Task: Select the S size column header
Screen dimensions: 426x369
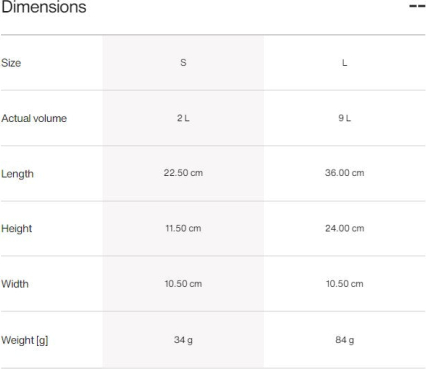Action: coord(183,62)
